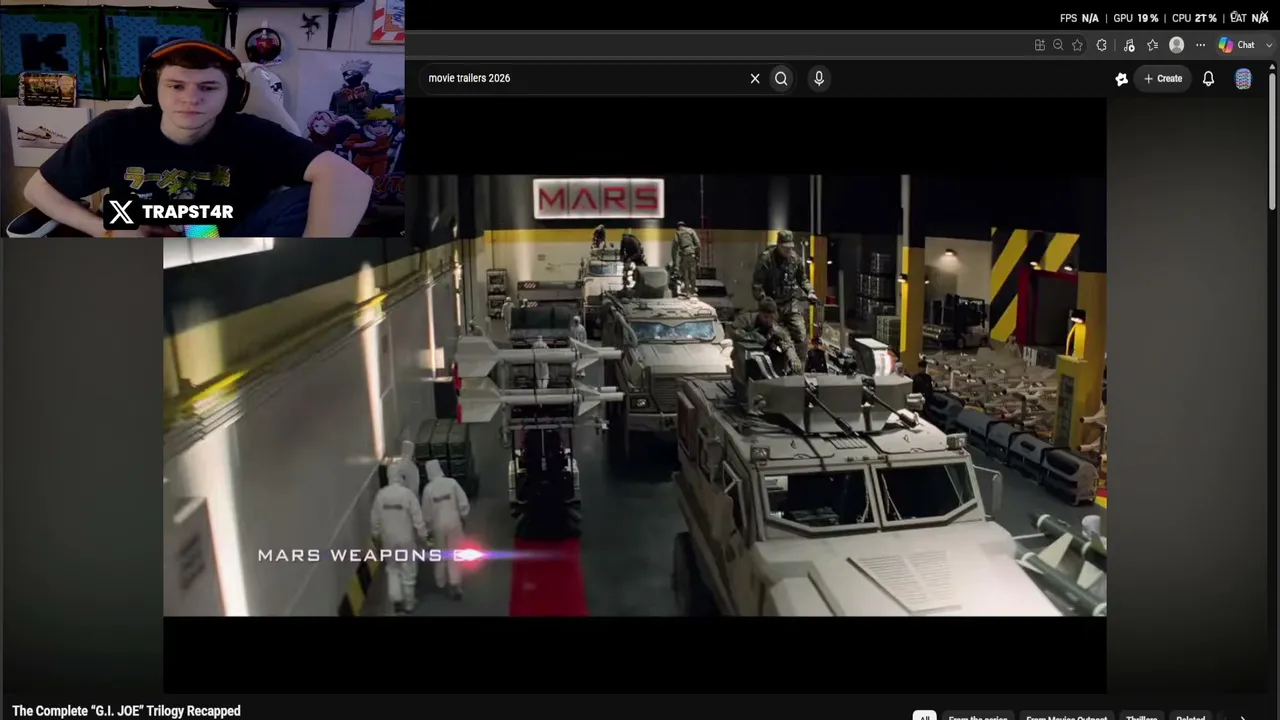
Task: Click the X logo on the TRAPST4R overlay
Action: pos(121,212)
